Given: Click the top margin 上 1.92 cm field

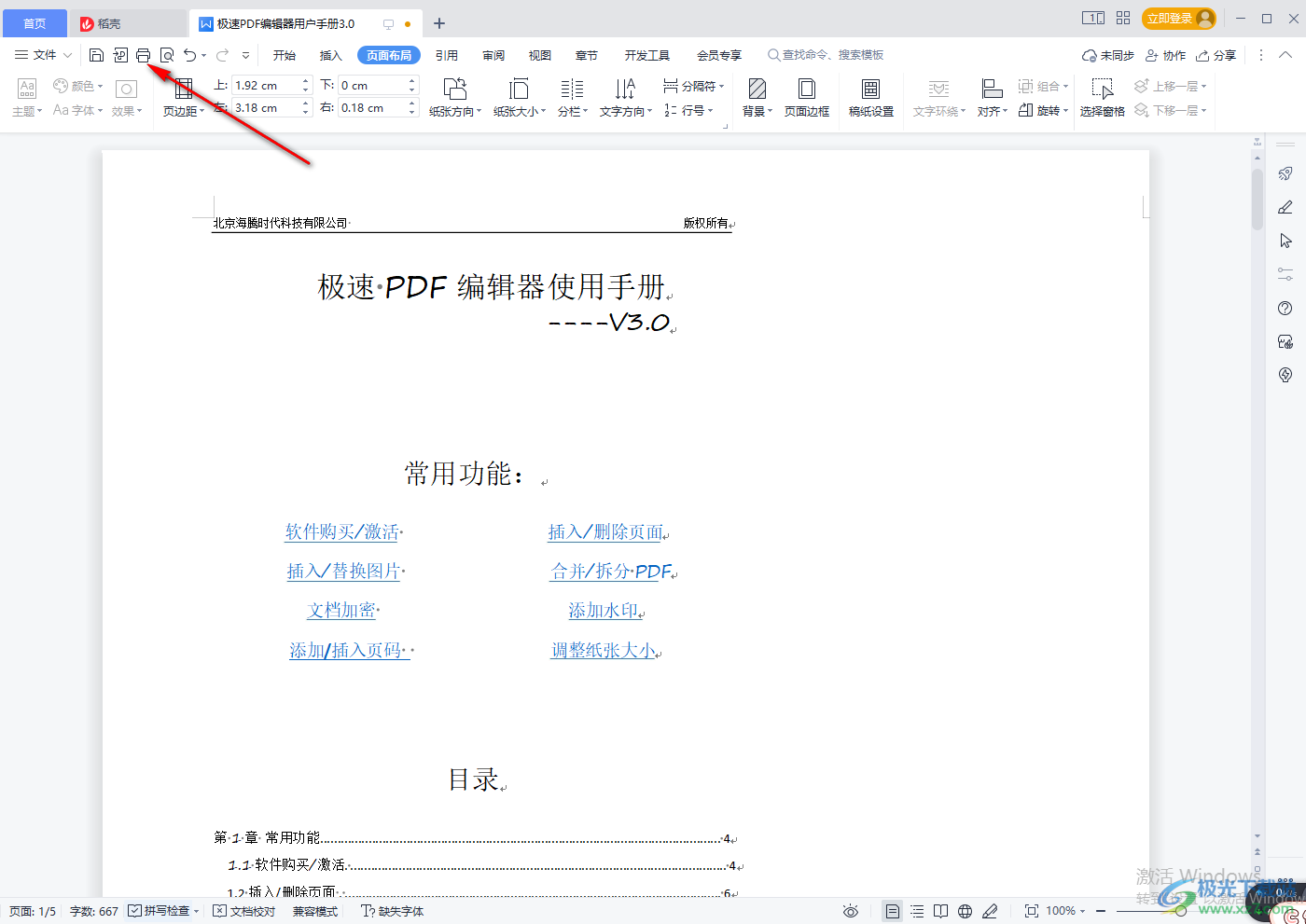Looking at the screenshot, I should coord(265,85).
